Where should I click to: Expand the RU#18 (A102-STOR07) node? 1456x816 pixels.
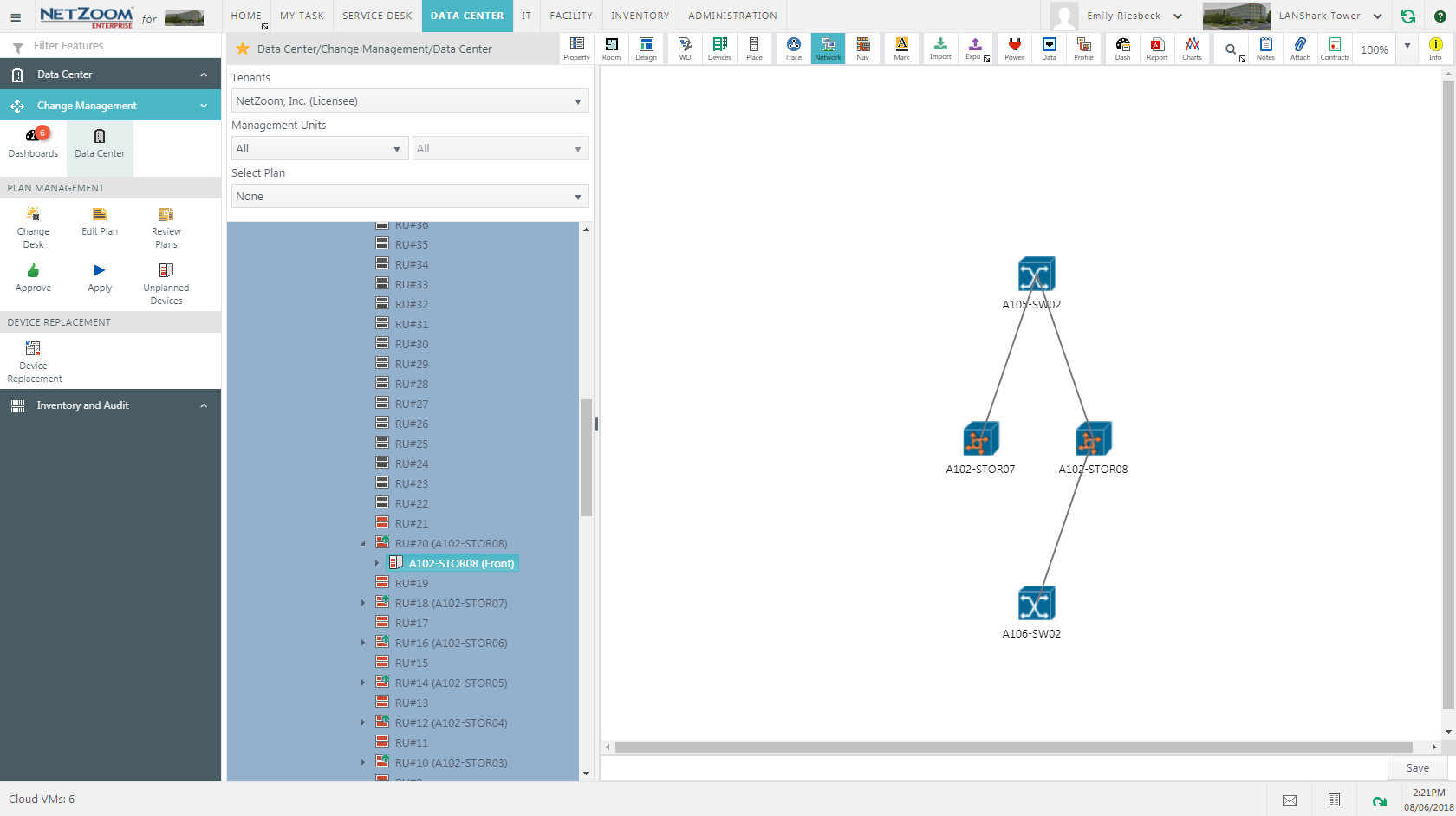tap(363, 603)
